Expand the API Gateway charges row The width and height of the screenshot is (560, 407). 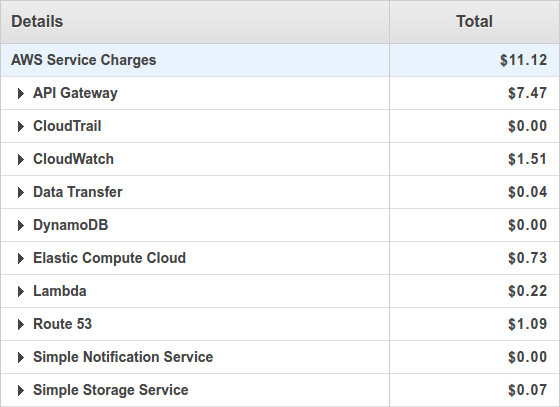click(x=21, y=94)
